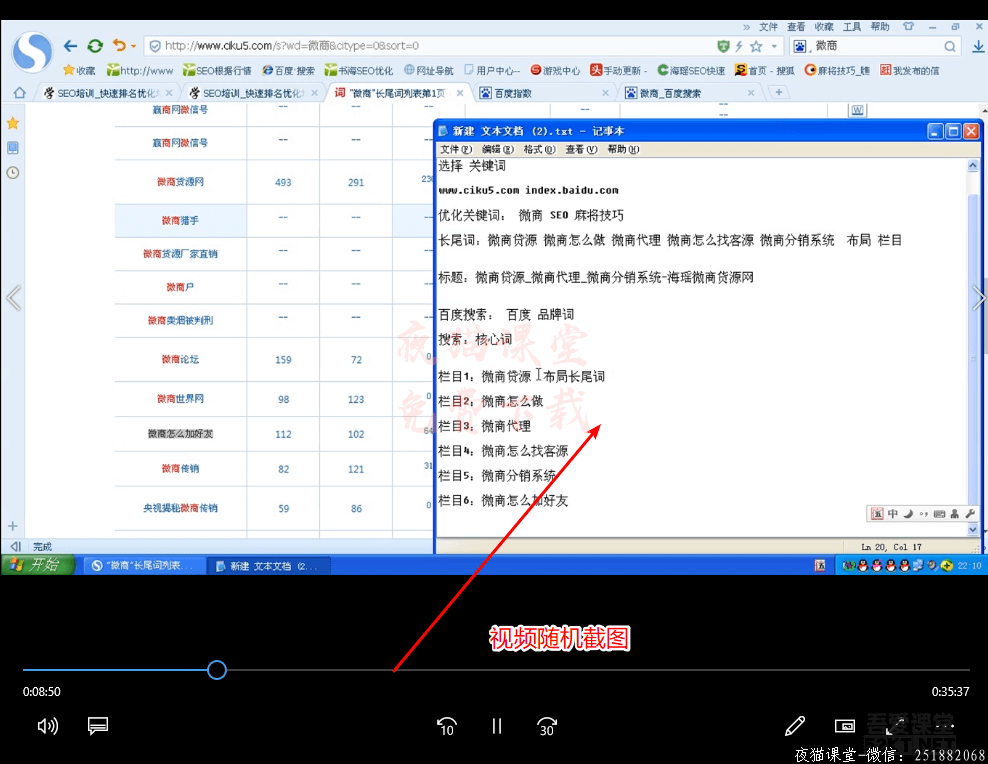988x764 pixels.
Task: Click the download arrow icon
Action: [978, 46]
